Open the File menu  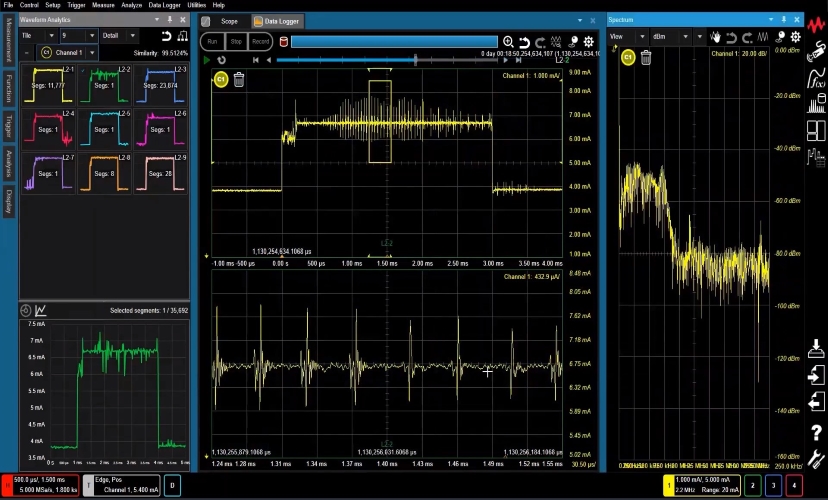click(8, 5)
